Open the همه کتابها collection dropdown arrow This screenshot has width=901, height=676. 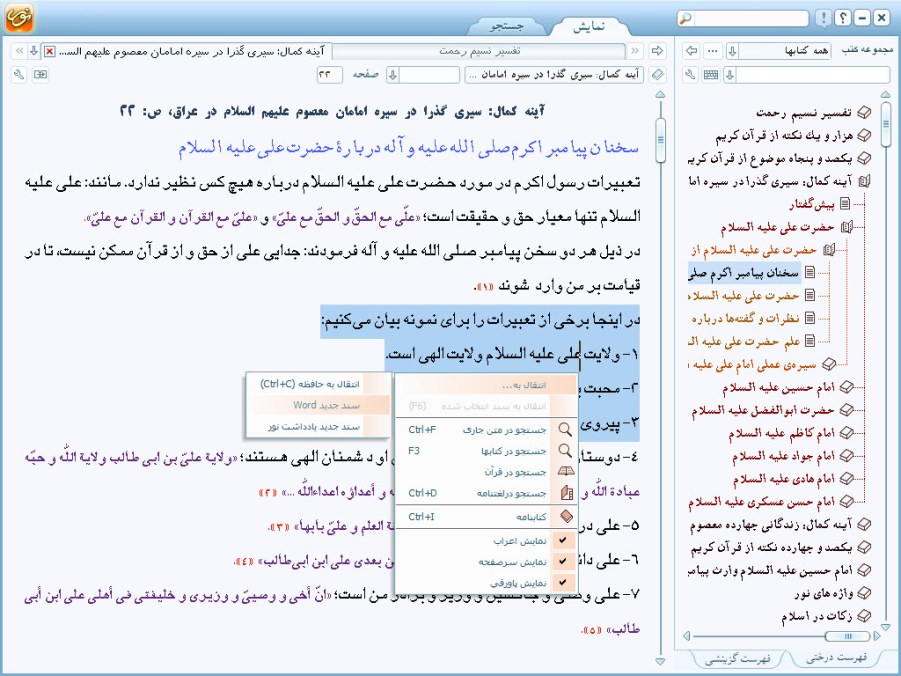[732, 51]
